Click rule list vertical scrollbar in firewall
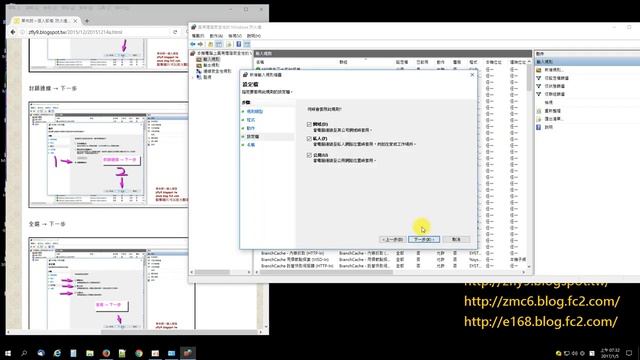Screen dimensions: 640x360 529,163
